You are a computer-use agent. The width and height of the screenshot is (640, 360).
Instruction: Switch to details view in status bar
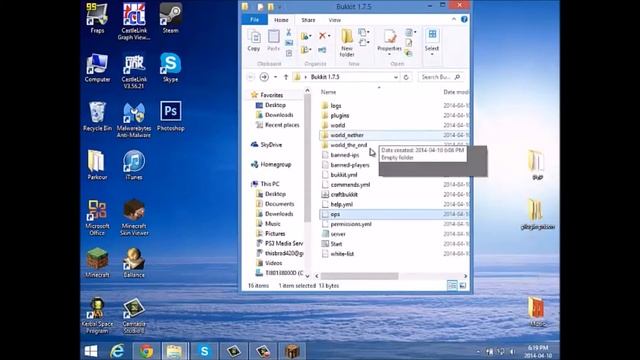pyautogui.click(x=452, y=286)
